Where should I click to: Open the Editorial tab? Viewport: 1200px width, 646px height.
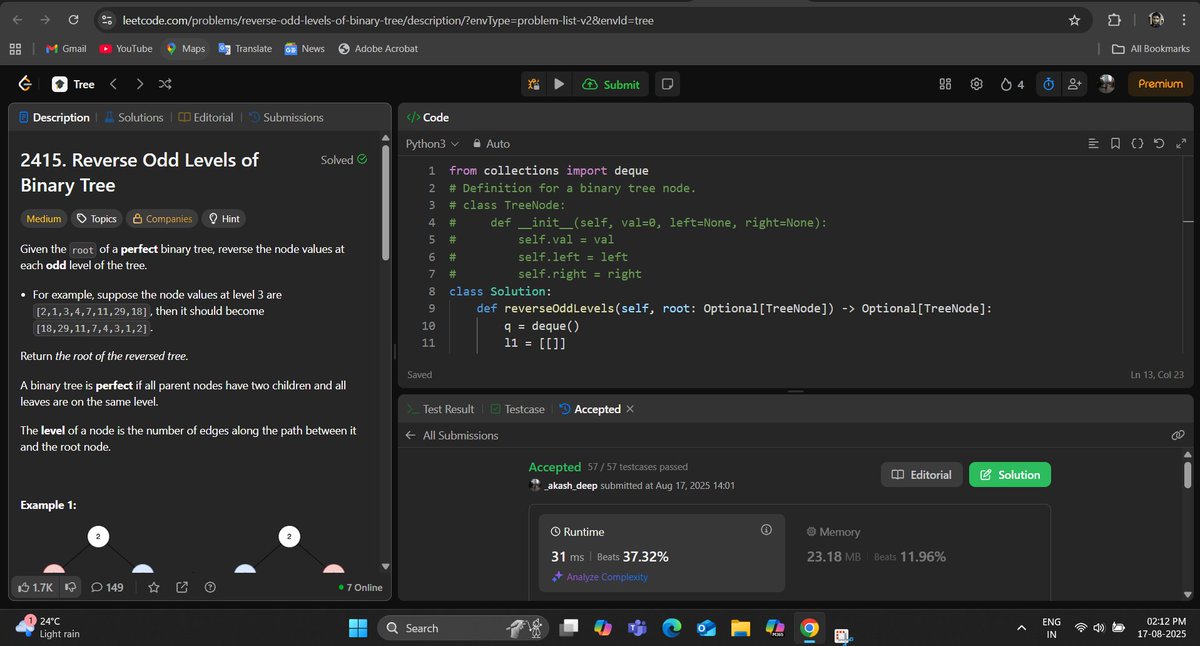[206, 117]
